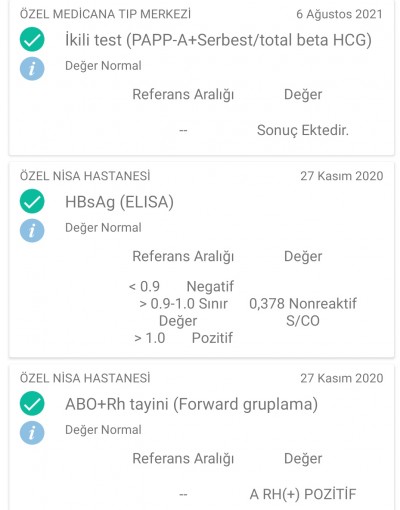Tap the first ÖZEL NİSA HASTANESİ header
The image size is (400, 510).
point(85,176)
